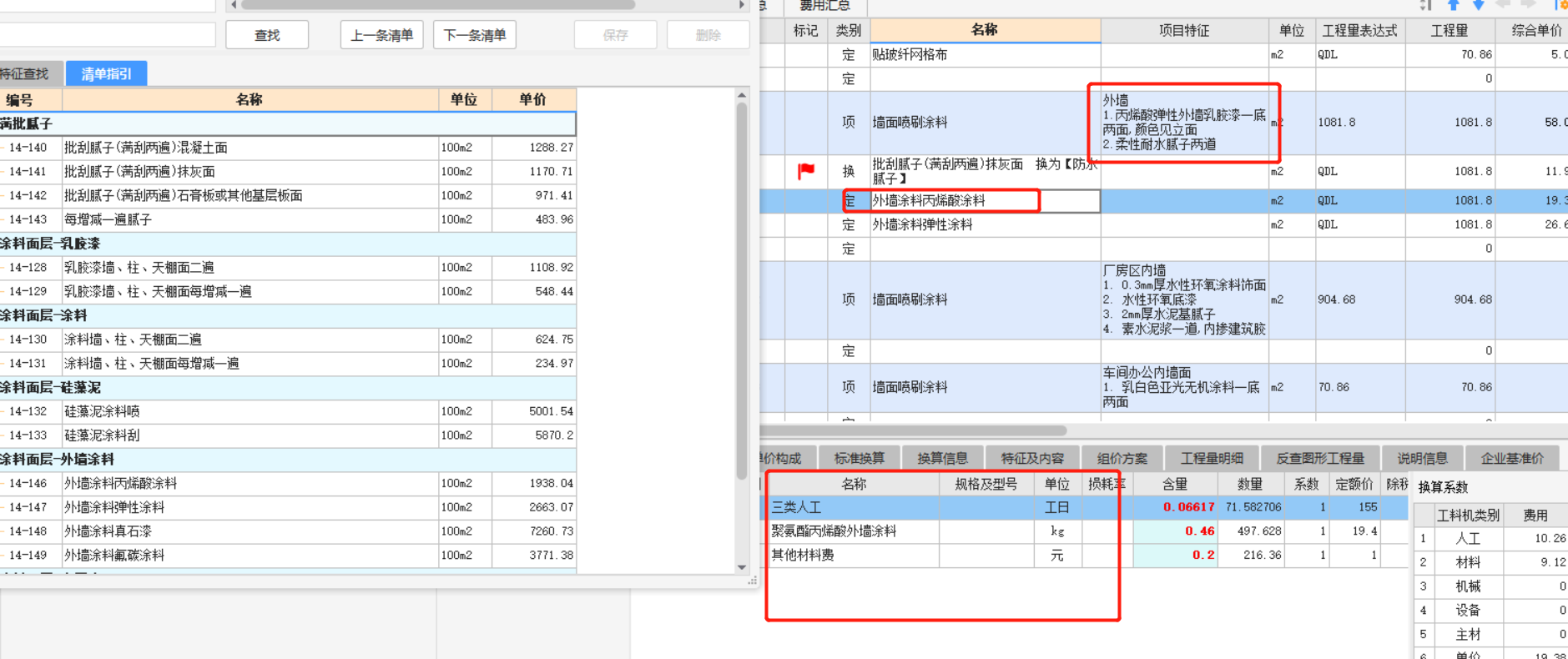Select quota 14-148 外墙涂料真石漆
Screen dimensions: 1568x659
[288, 531]
